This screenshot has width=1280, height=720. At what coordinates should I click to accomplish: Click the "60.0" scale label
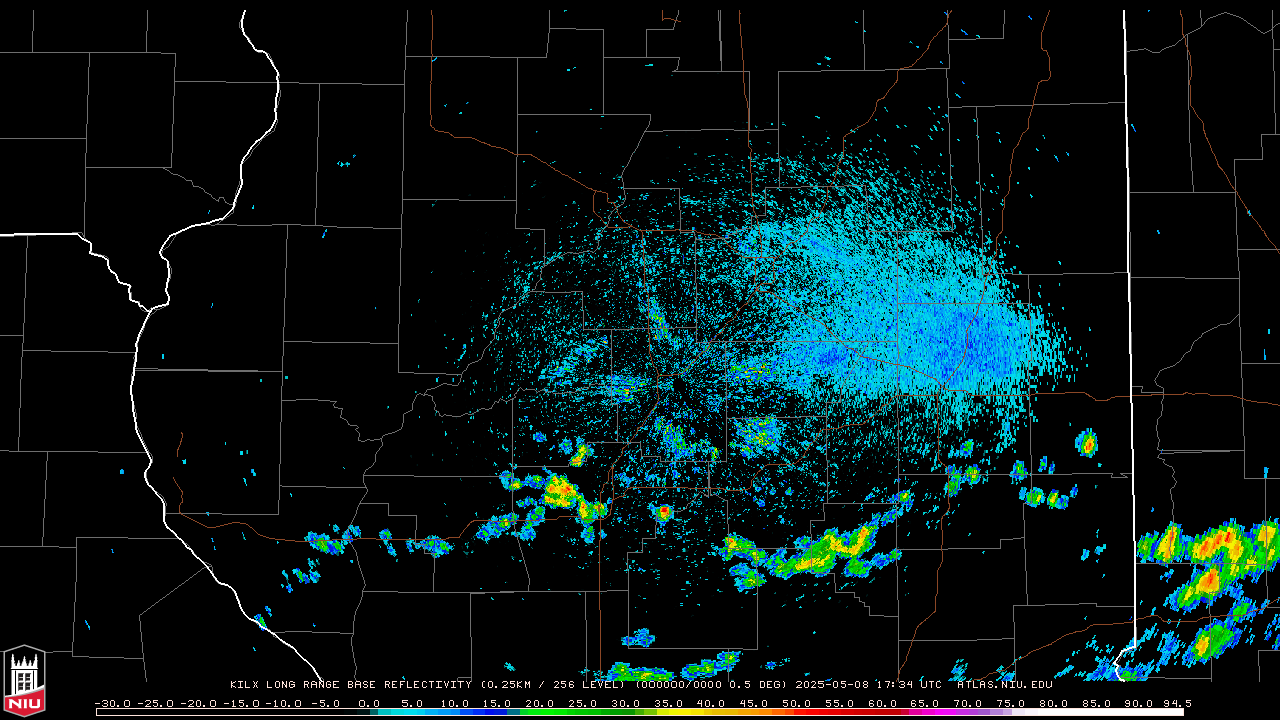(x=883, y=704)
